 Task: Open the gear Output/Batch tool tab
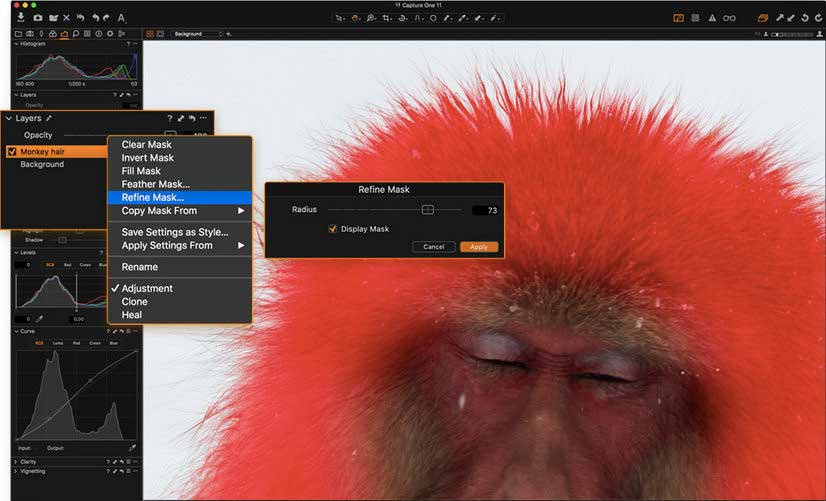point(110,34)
